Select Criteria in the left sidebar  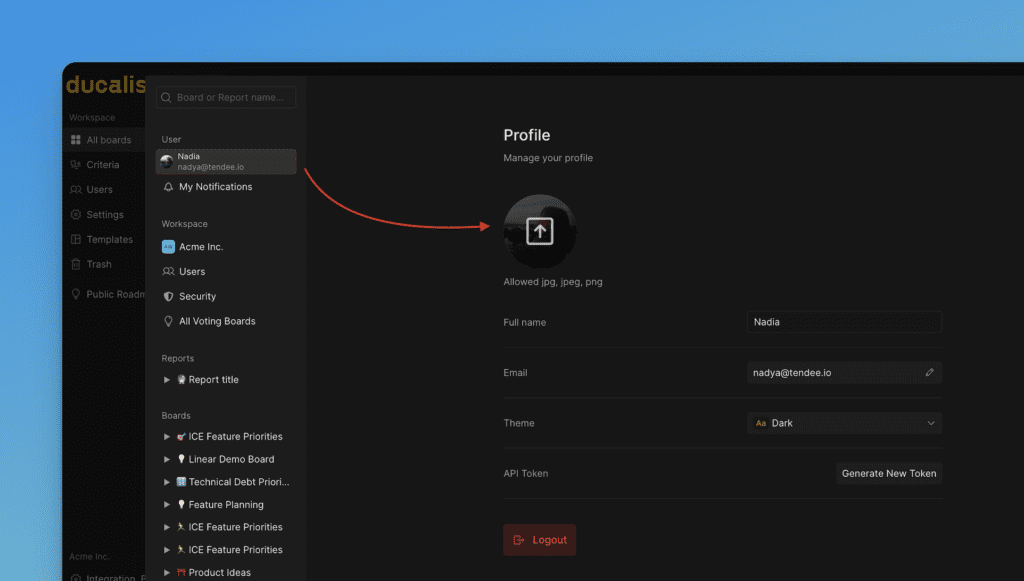pos(102,165)
